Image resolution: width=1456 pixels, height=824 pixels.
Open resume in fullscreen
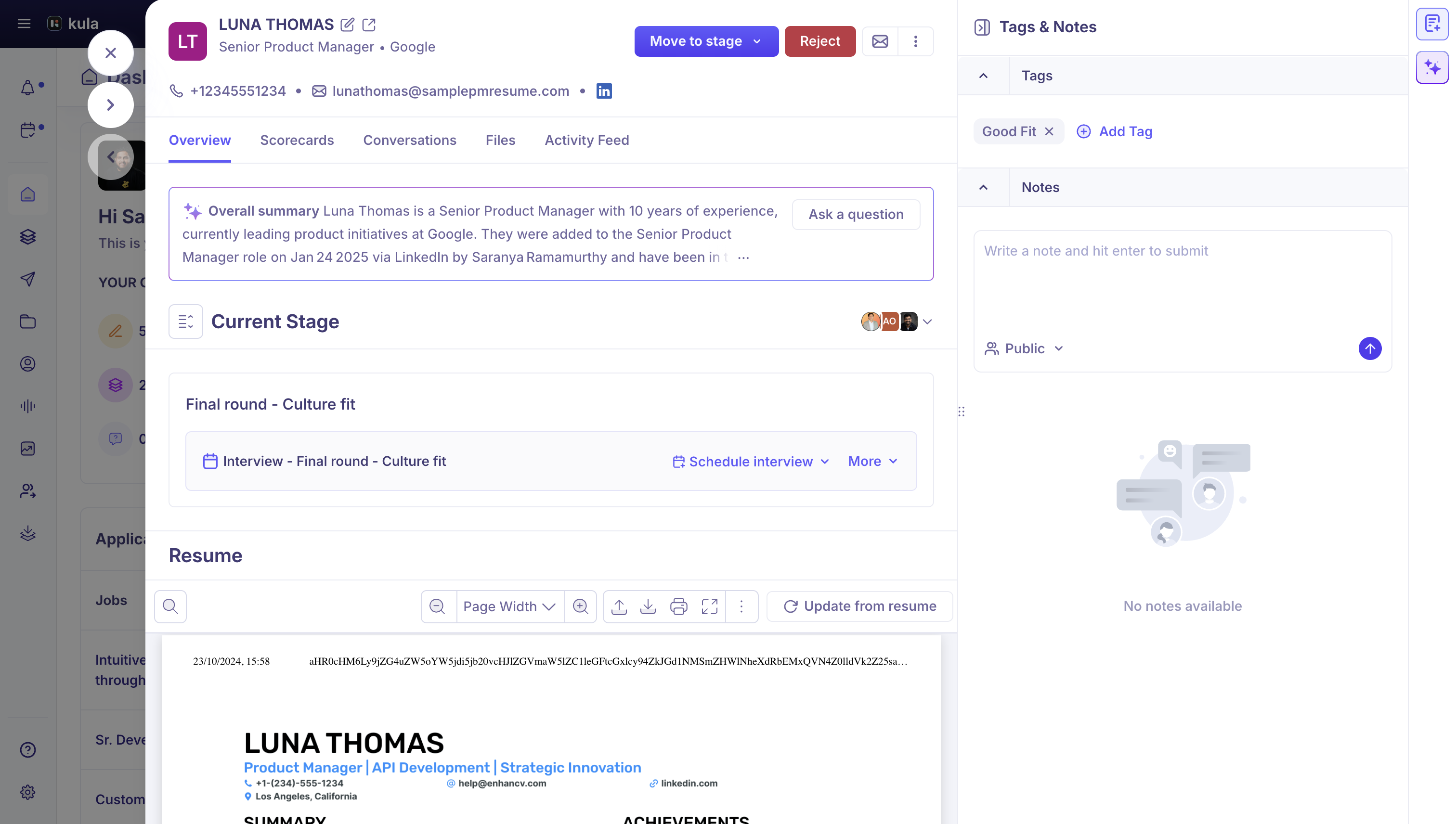pos(709,606)
